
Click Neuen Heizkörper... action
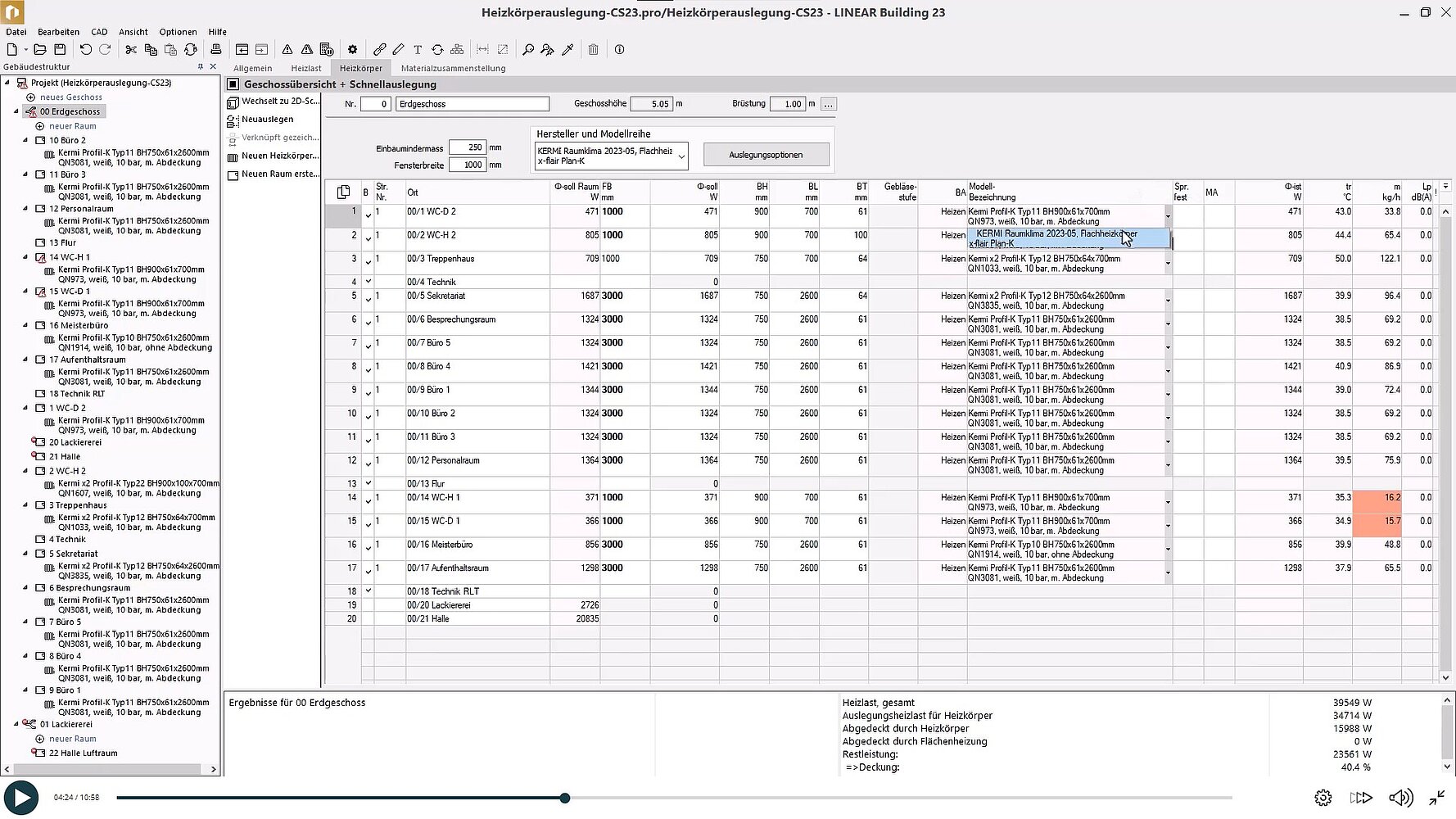273,156
